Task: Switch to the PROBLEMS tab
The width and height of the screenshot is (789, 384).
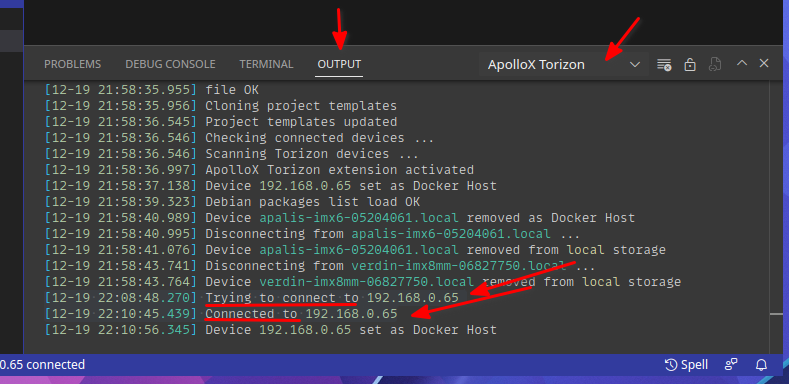Action: [x=72, y=64]
